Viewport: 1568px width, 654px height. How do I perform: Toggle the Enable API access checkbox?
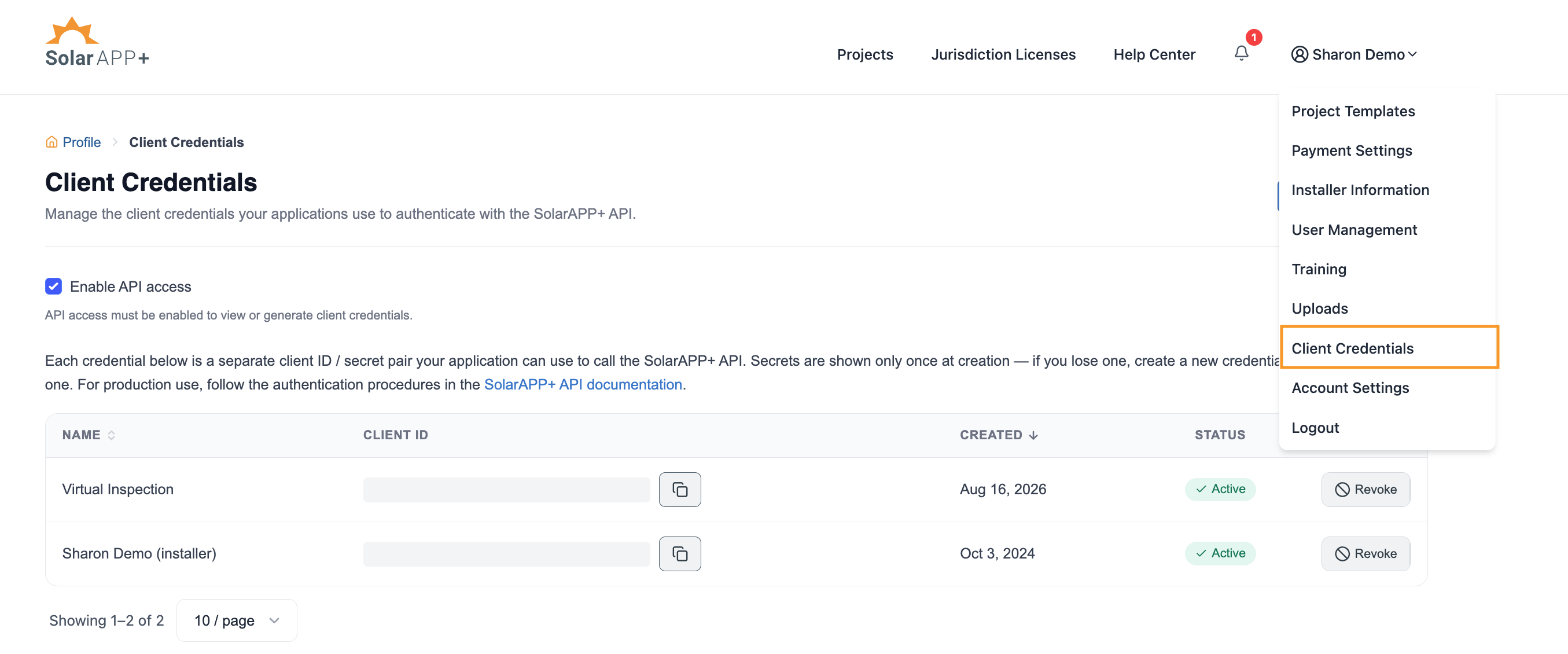54,286
